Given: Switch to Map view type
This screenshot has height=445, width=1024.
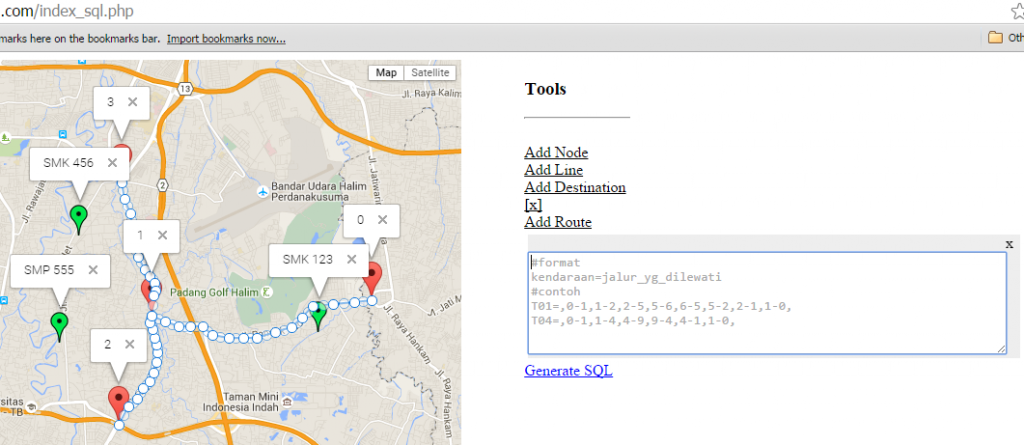Looking at the screenshot, I should (386, 73).
